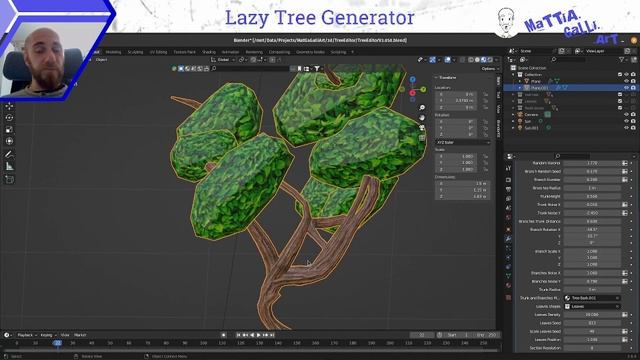Open the outliner filter dropdown
The image size is (640, 360).
[x=622, y=60]
